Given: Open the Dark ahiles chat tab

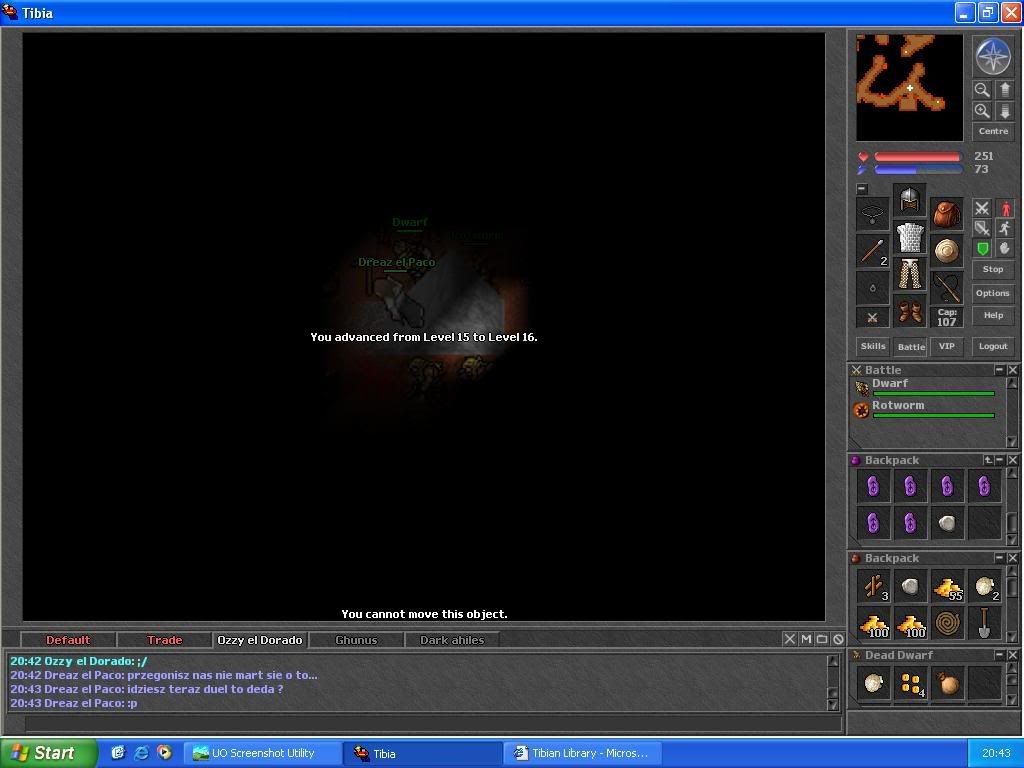Looking at the screenshot, I should 452,640.
